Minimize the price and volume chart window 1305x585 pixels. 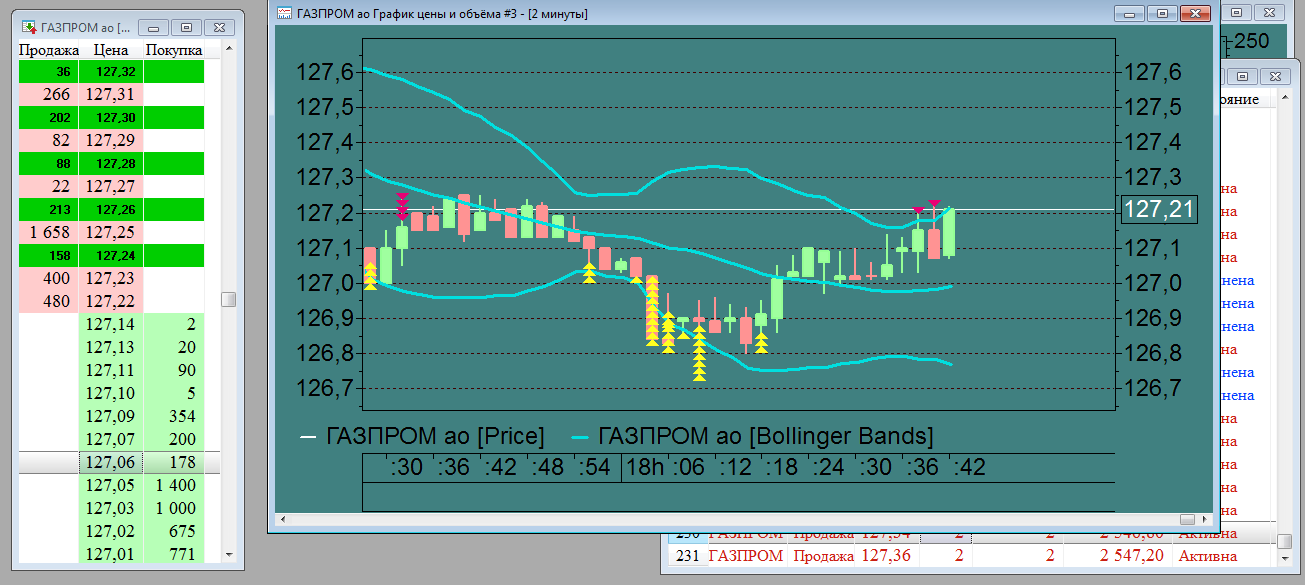[1131, 14]
